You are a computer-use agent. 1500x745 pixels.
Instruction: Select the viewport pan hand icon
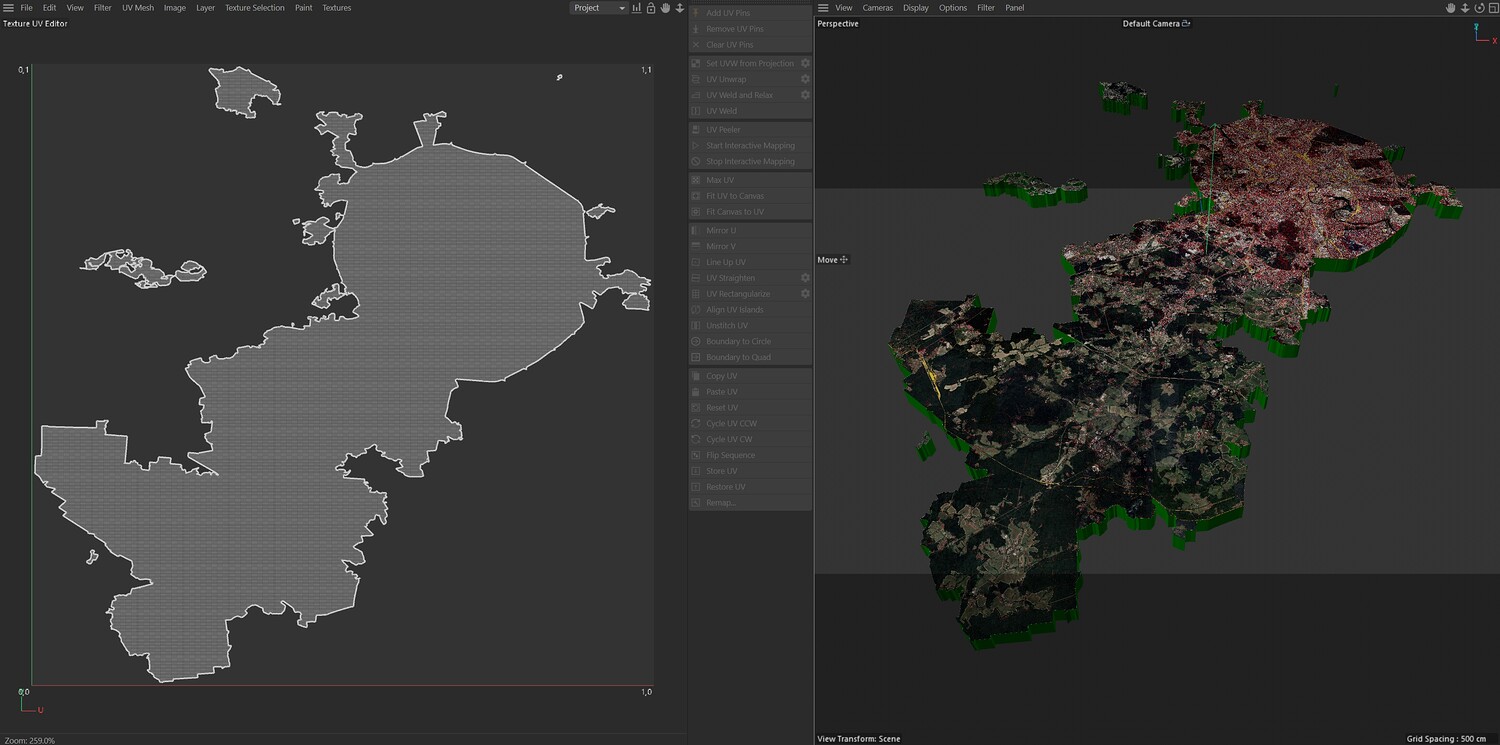tap(1451, 8)
